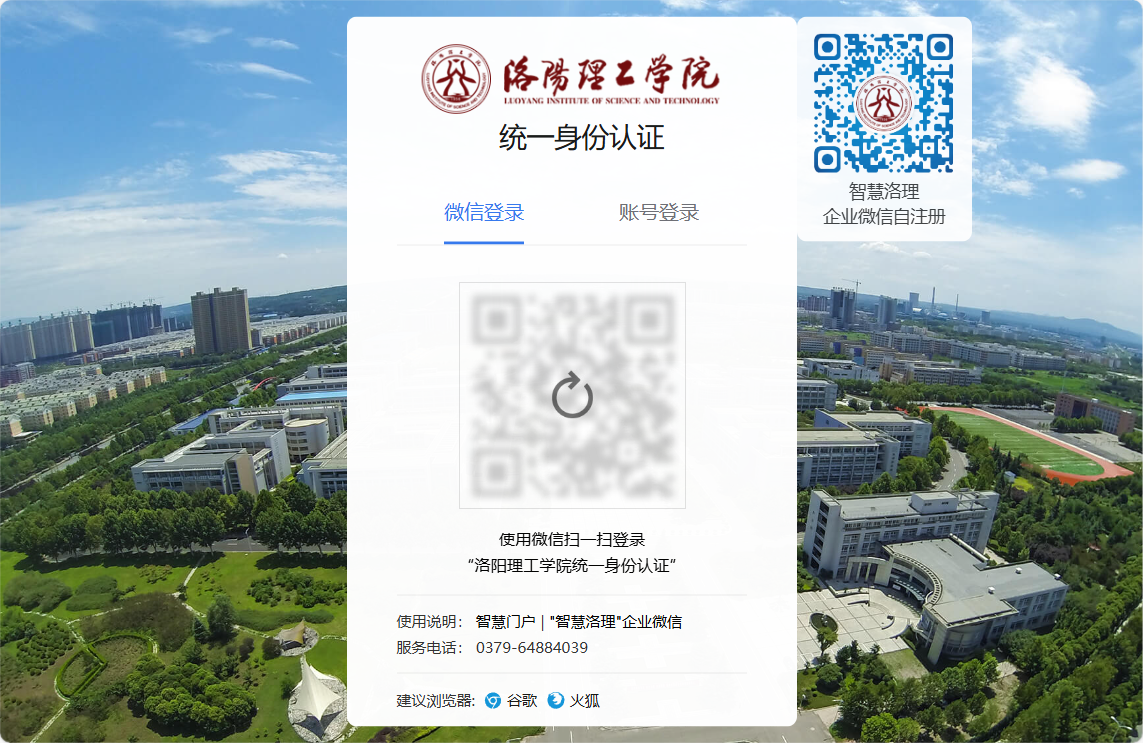
Task: Switch to the 微信登录 tab
Action: point(485,211)
